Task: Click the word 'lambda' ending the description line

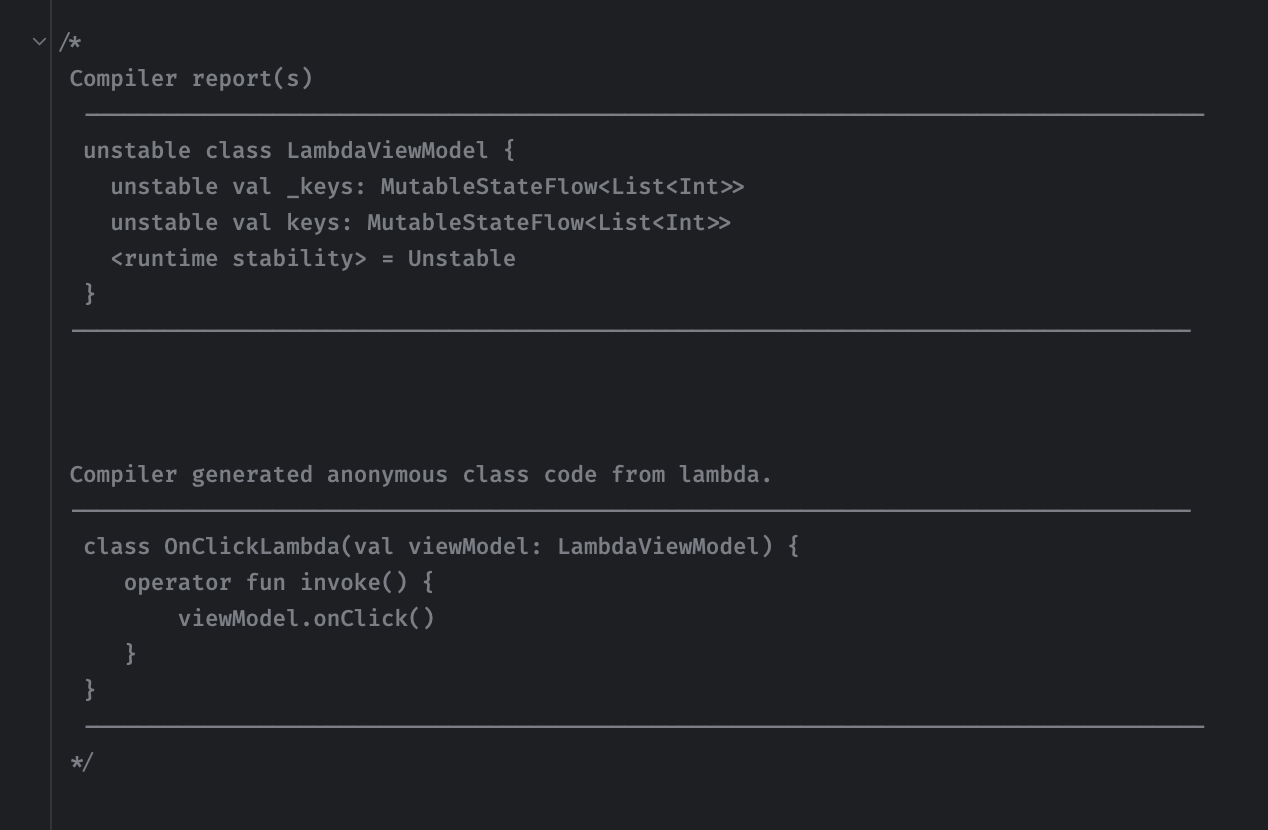Action: coord(725,474)
